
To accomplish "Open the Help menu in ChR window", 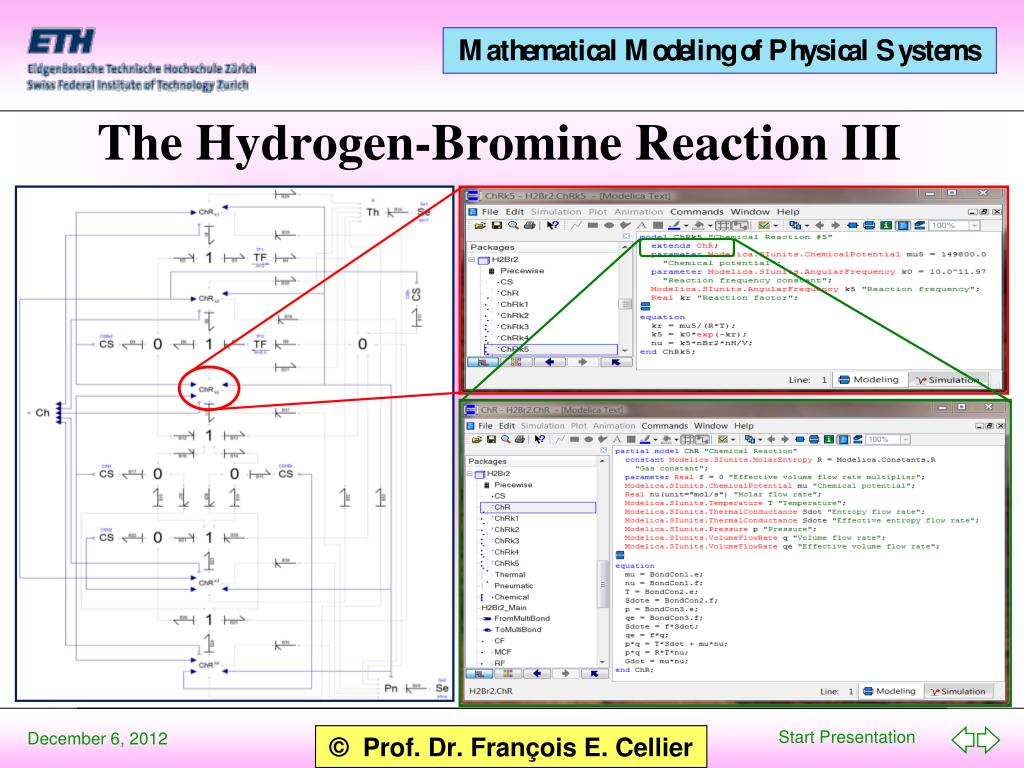I will pos(743,426).
